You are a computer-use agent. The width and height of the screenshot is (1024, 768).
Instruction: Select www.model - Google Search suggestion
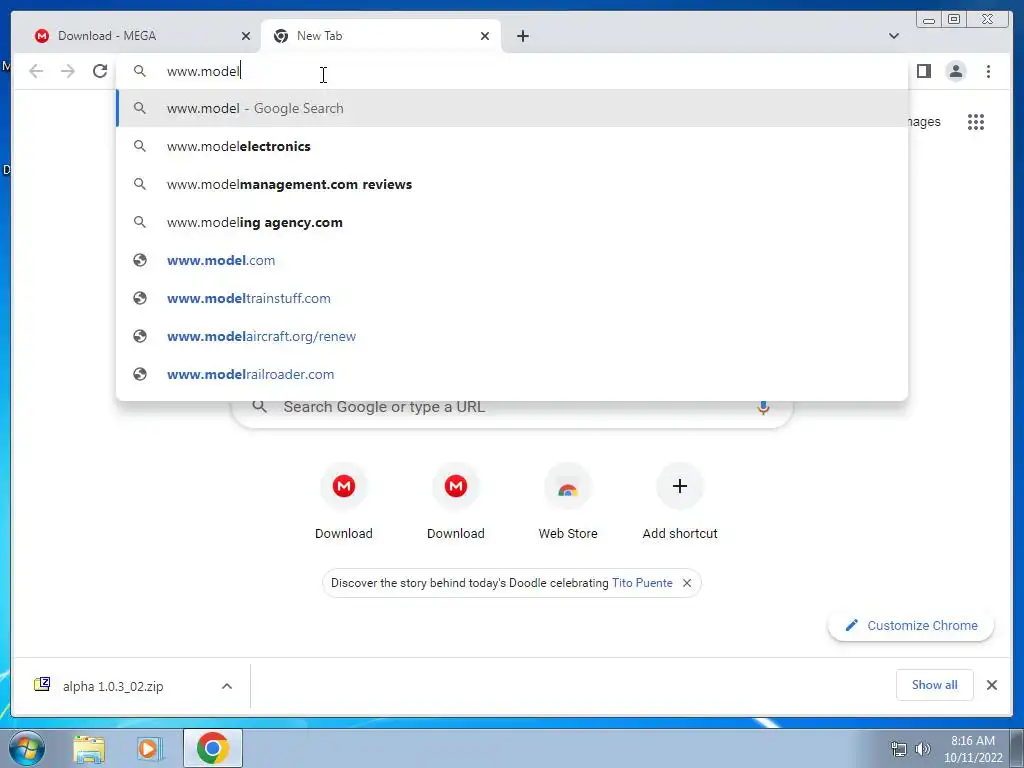tap(512, 108)
